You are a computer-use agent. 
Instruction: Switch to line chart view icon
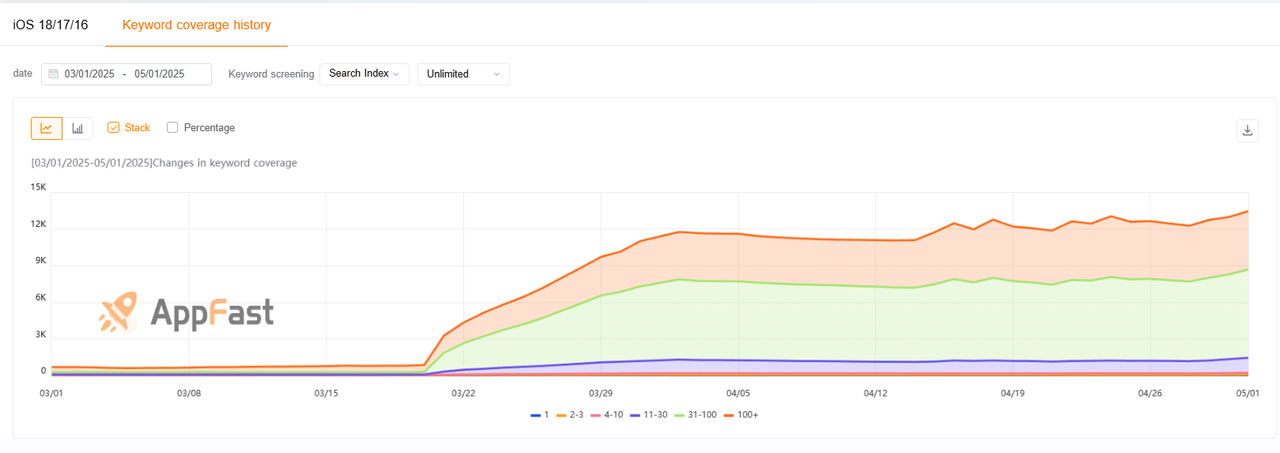46,128
